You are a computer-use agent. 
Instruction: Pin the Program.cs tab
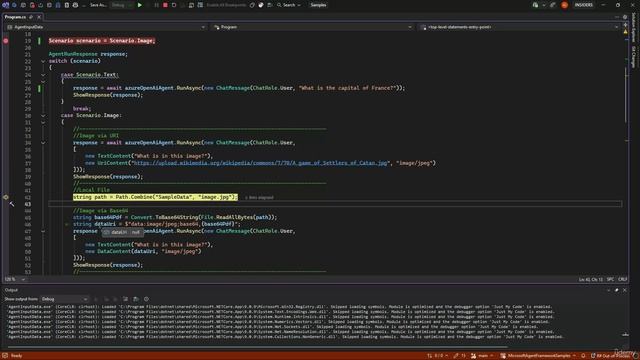31,17
